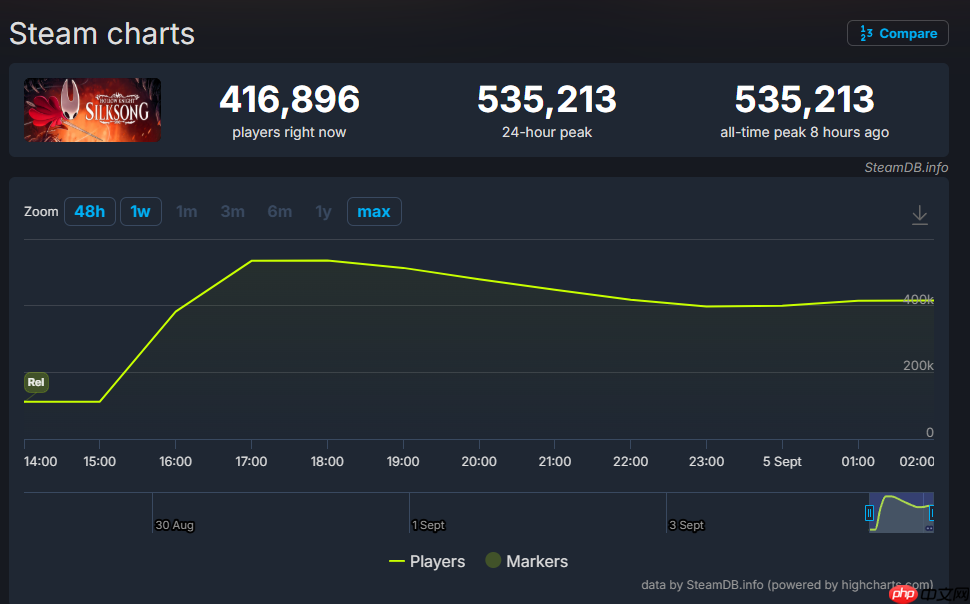Open the Silksong game thumbnail

[x=92, y=110]
